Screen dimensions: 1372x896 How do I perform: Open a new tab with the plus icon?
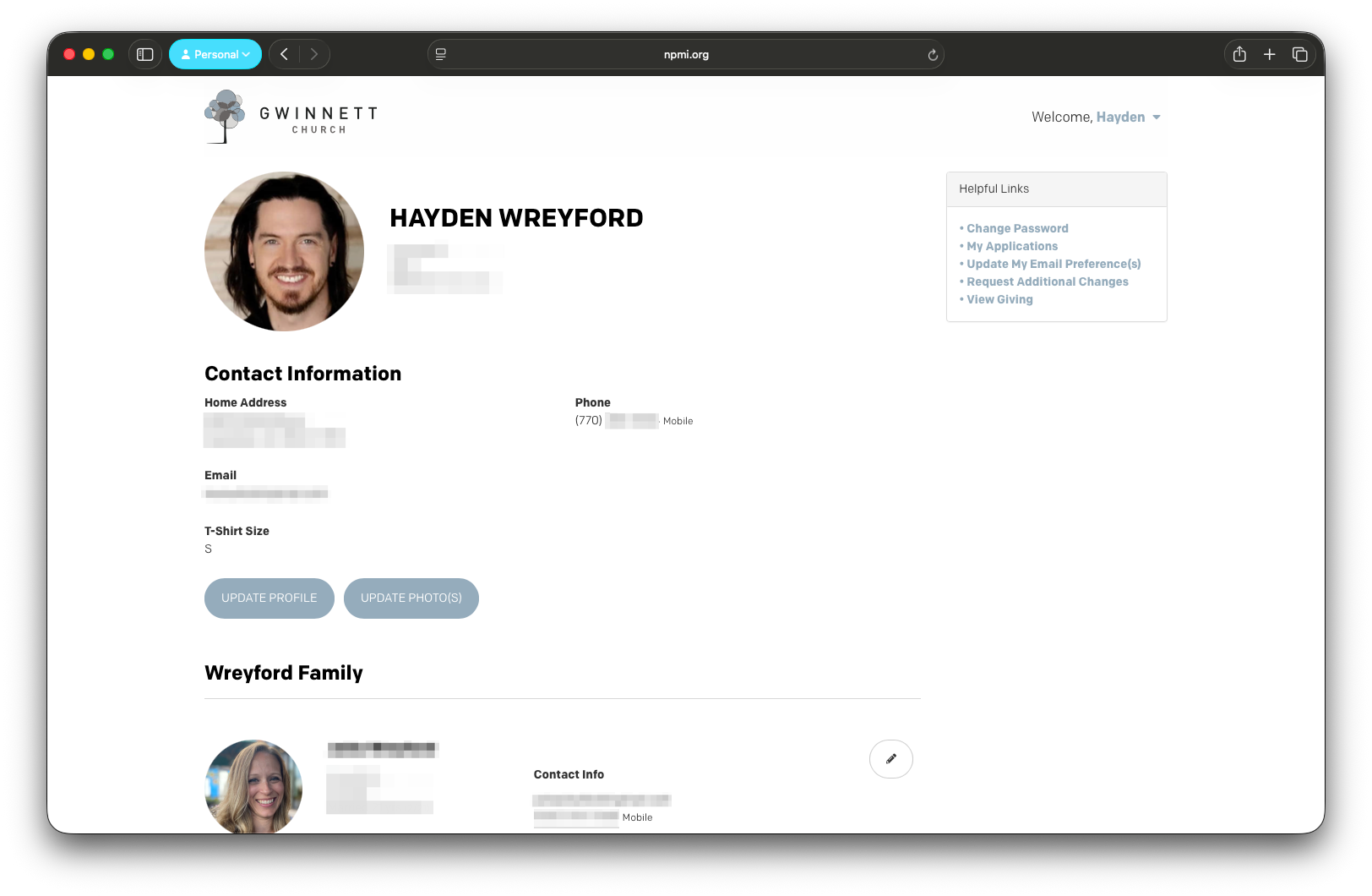1269,53
